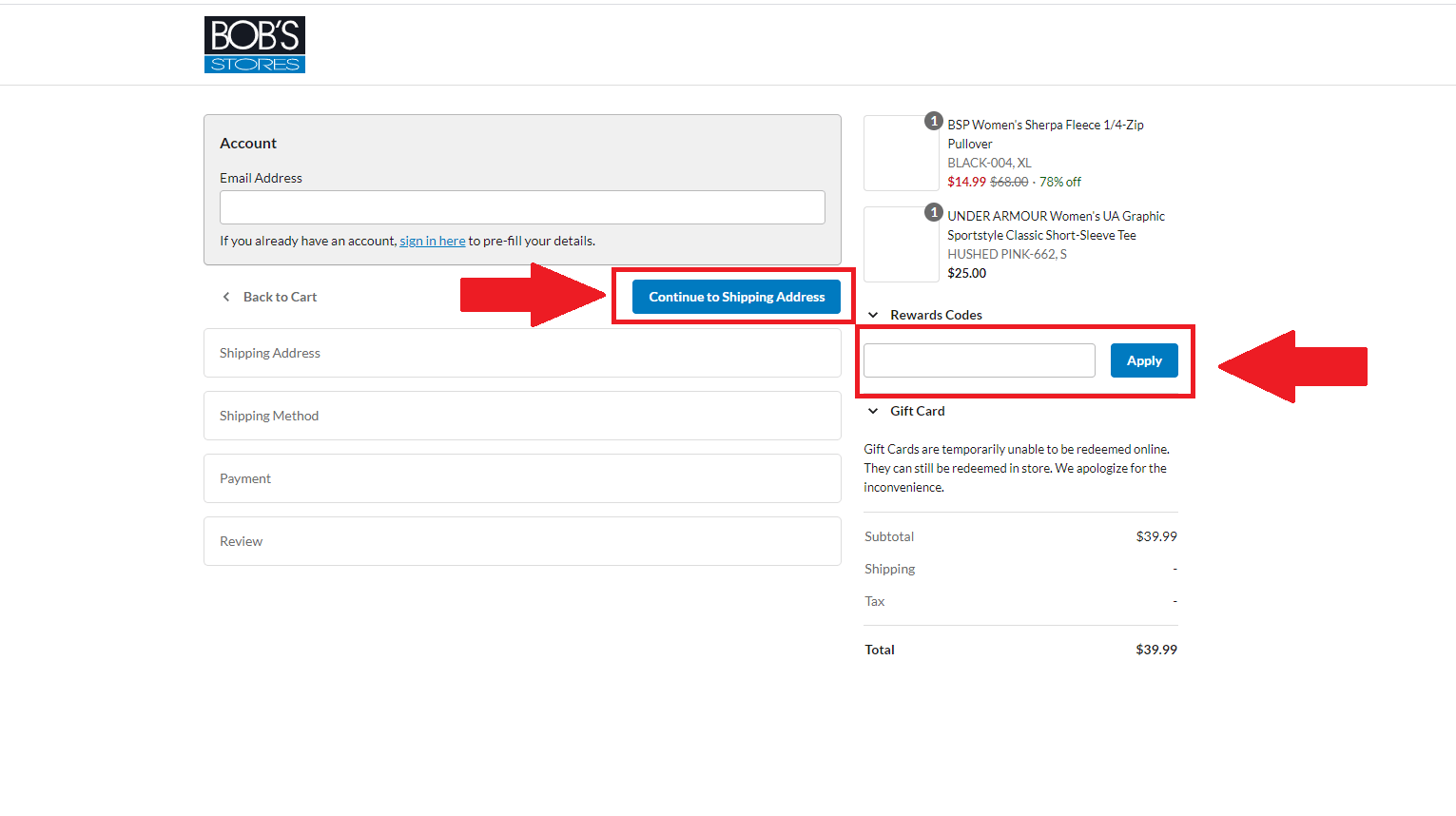
Task: Collapse the Rewards Codes section
Action: tap(873, 315)
